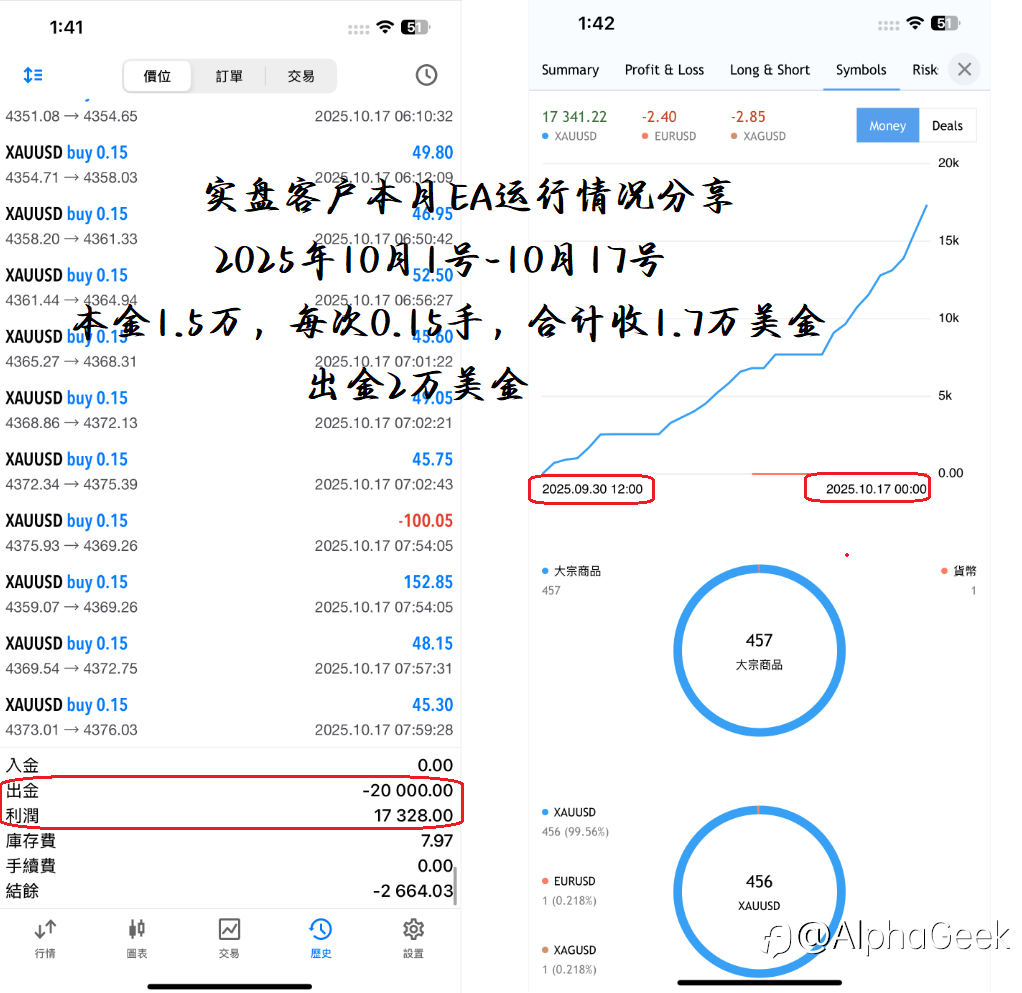Tap the battery indicator at 1:42

[944, 23]
